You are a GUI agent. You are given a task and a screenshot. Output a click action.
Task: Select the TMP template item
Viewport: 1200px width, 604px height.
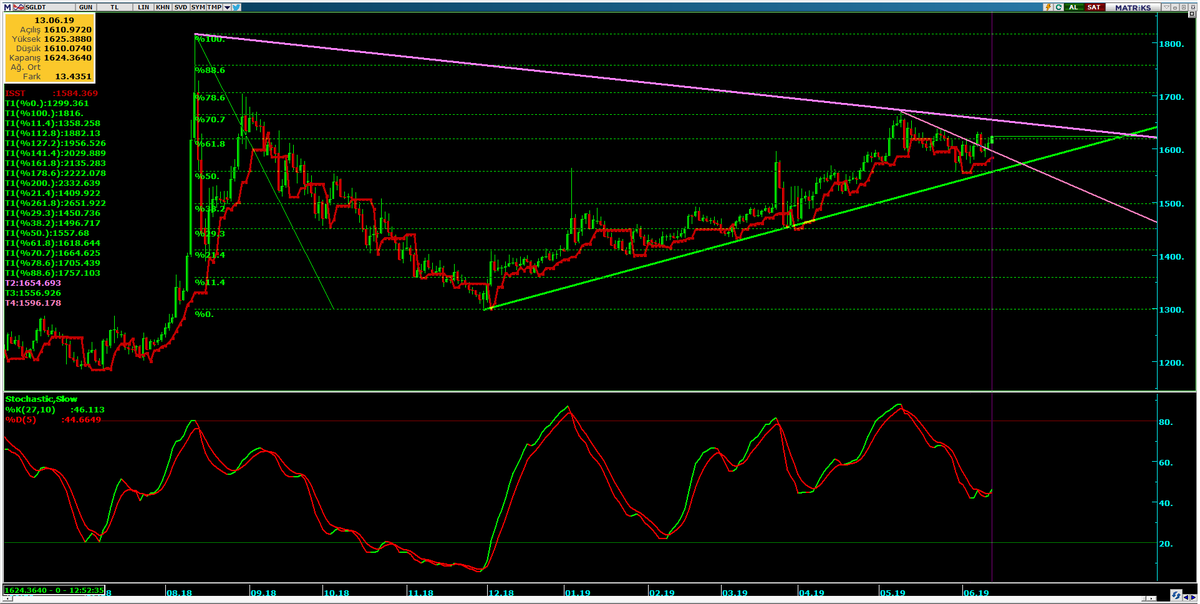214,7
